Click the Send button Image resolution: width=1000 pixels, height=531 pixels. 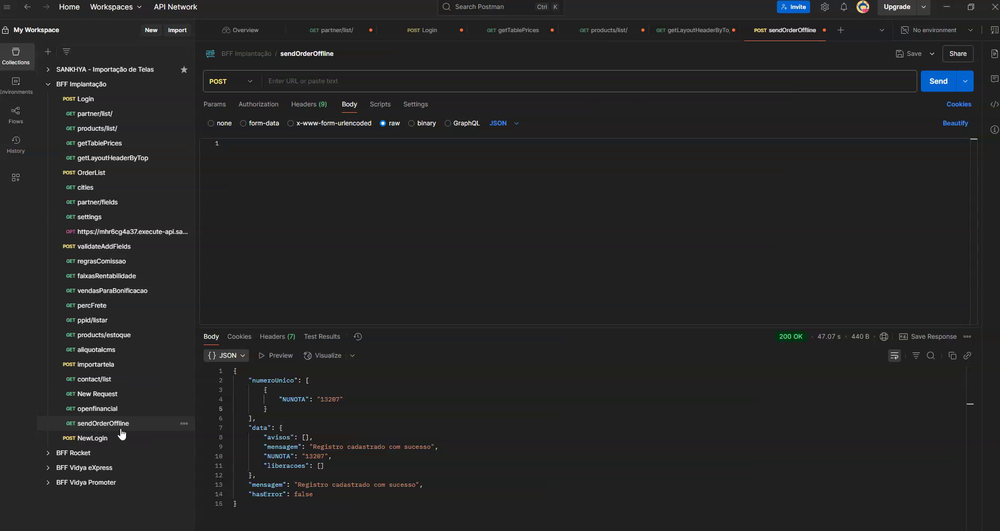(938, 81)
